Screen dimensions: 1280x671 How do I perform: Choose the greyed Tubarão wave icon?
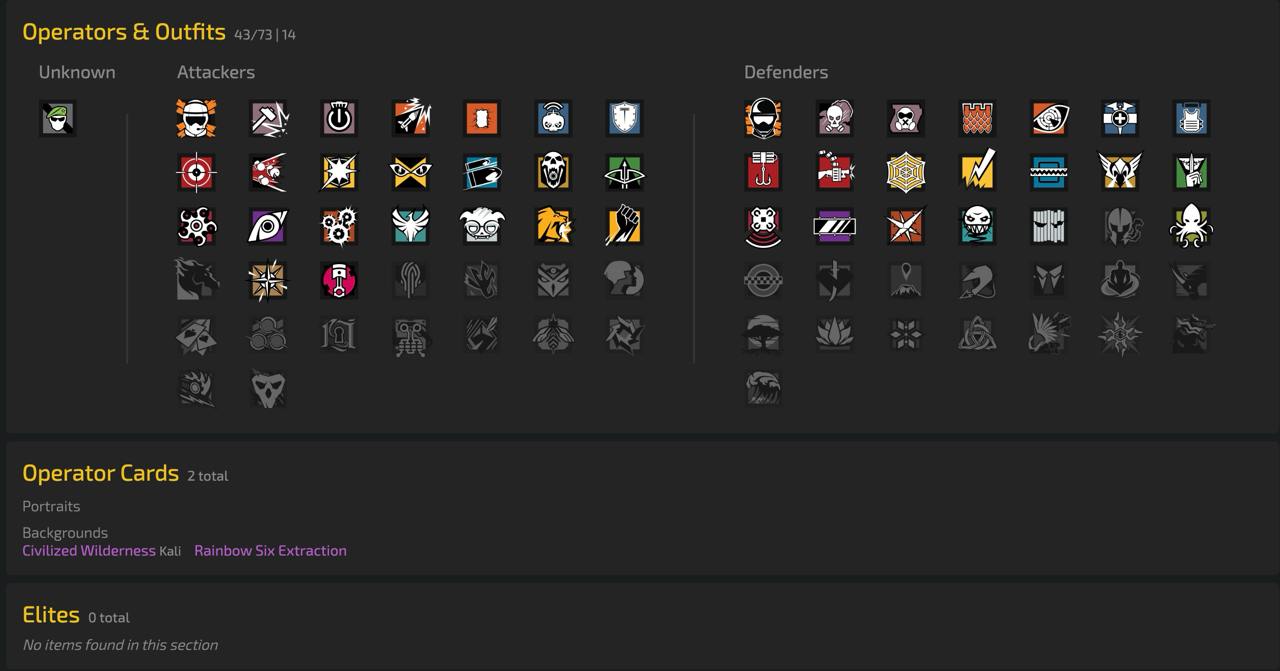(763, 388)
